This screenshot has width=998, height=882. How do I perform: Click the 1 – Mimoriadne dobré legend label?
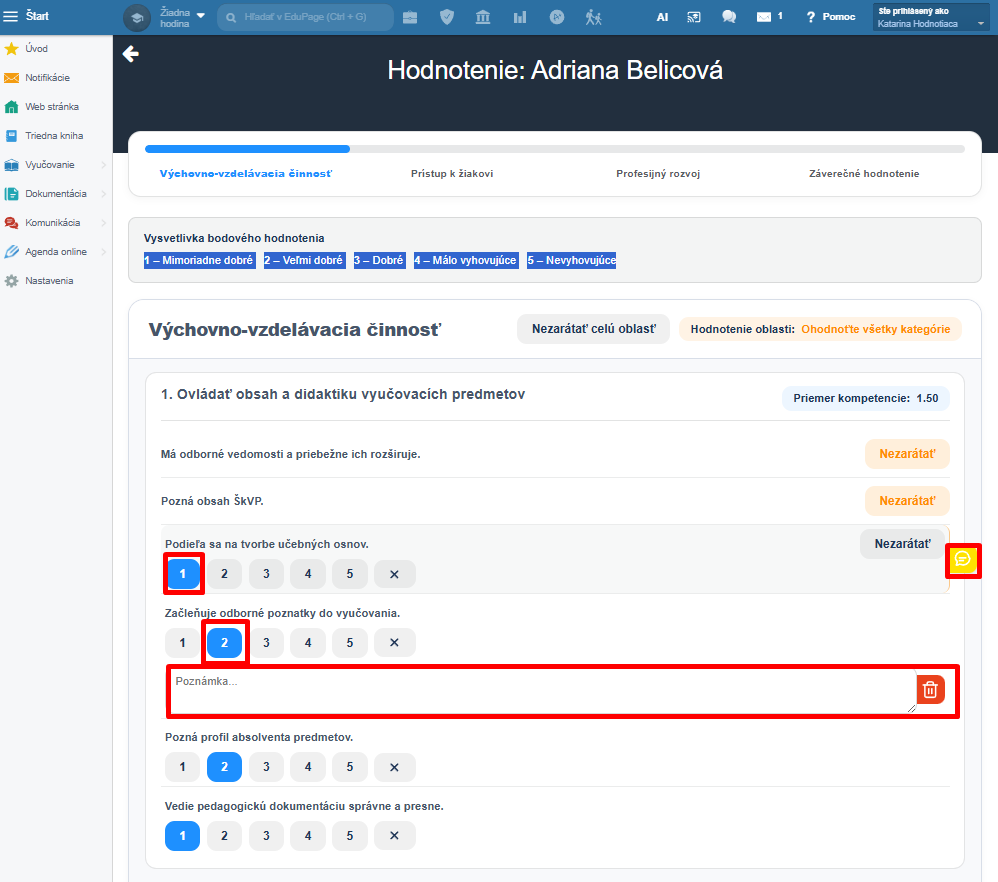[x=199, y=260]
